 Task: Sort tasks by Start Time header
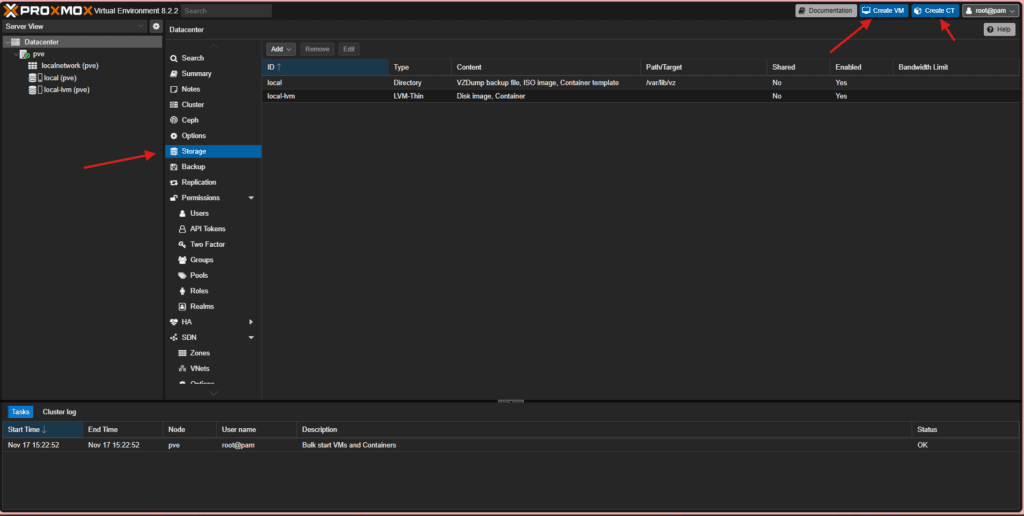pyautogui.click(x=42, y=429)
